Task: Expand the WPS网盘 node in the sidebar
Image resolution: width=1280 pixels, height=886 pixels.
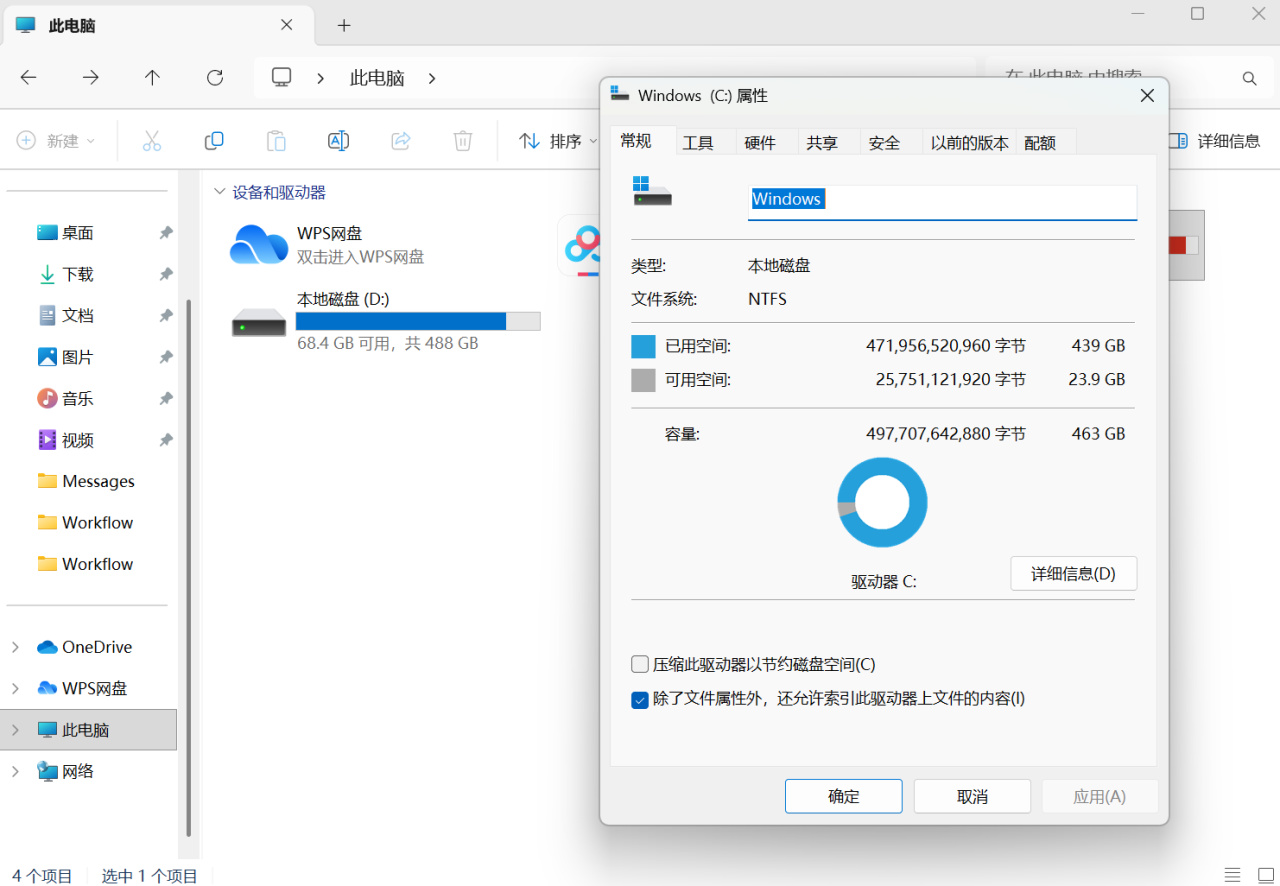Action: coord(15,688)
